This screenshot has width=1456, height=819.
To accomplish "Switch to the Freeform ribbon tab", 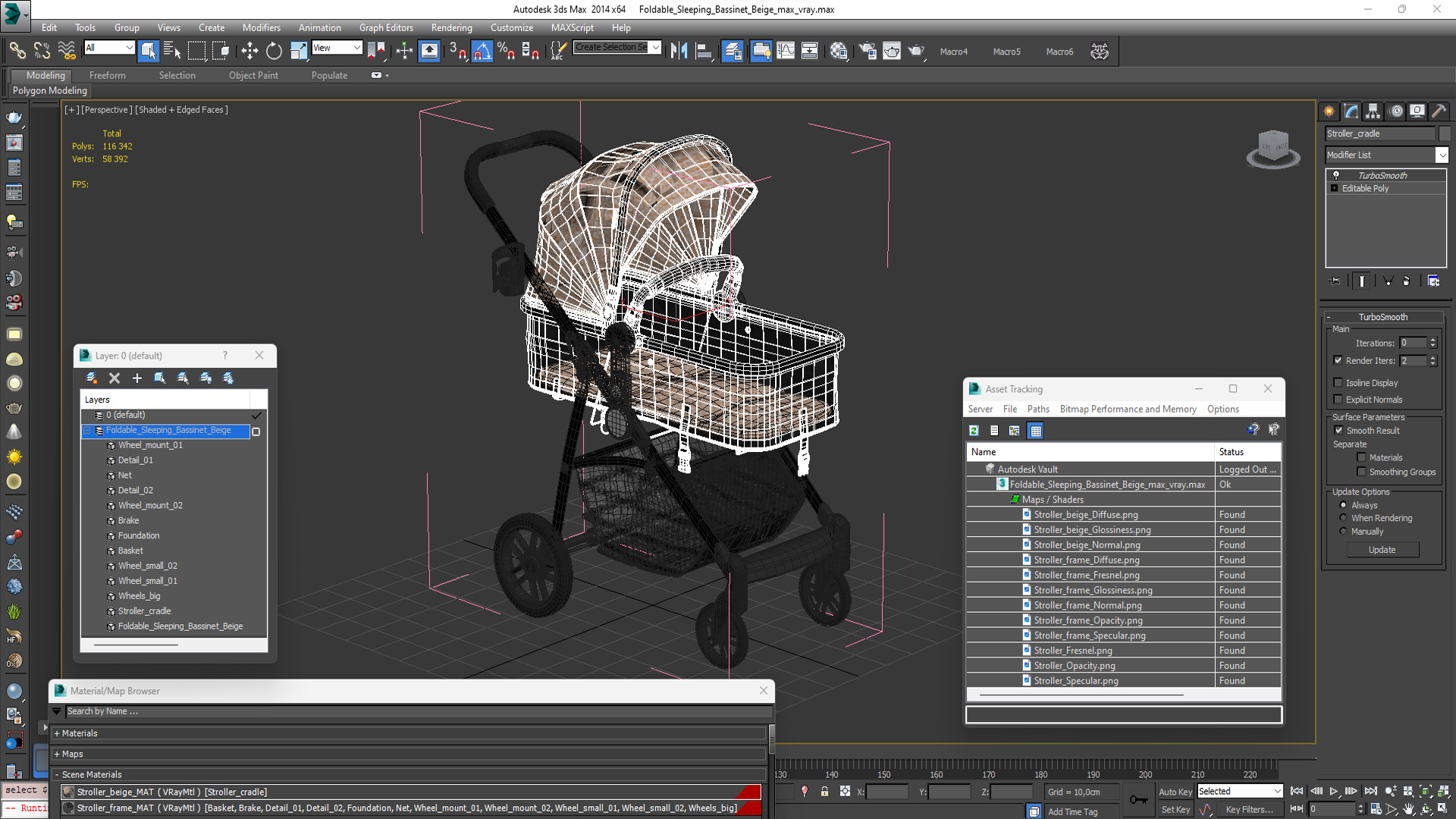I will point(107,75).
